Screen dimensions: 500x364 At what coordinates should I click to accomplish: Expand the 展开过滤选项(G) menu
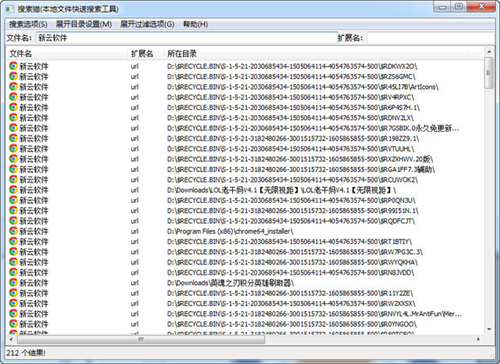147,24
